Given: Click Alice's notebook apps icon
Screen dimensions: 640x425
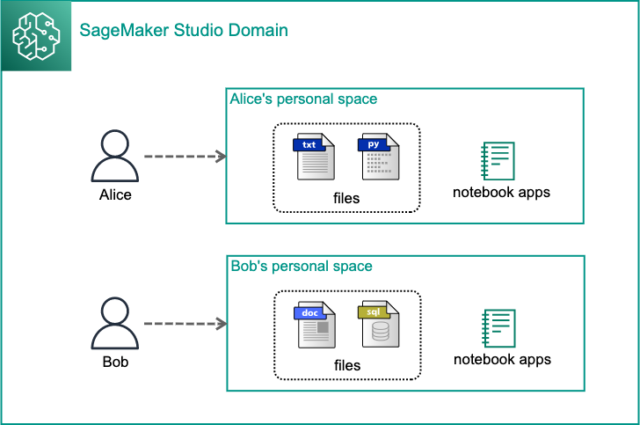Looking at the screenshot, I should [x=498, y=161].
